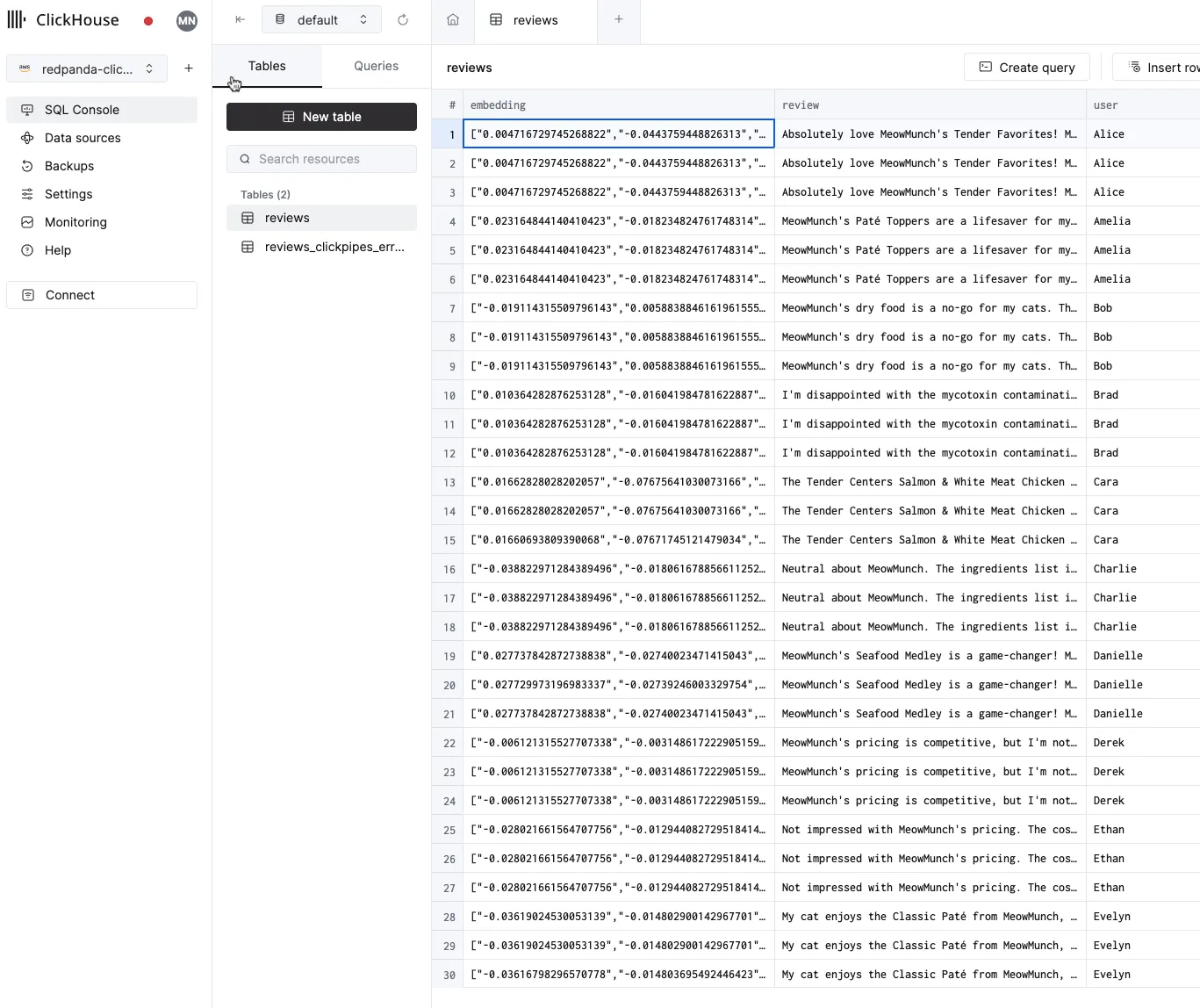
Task: Click the Brad user cell in row 12
Action: (1143, 453)
